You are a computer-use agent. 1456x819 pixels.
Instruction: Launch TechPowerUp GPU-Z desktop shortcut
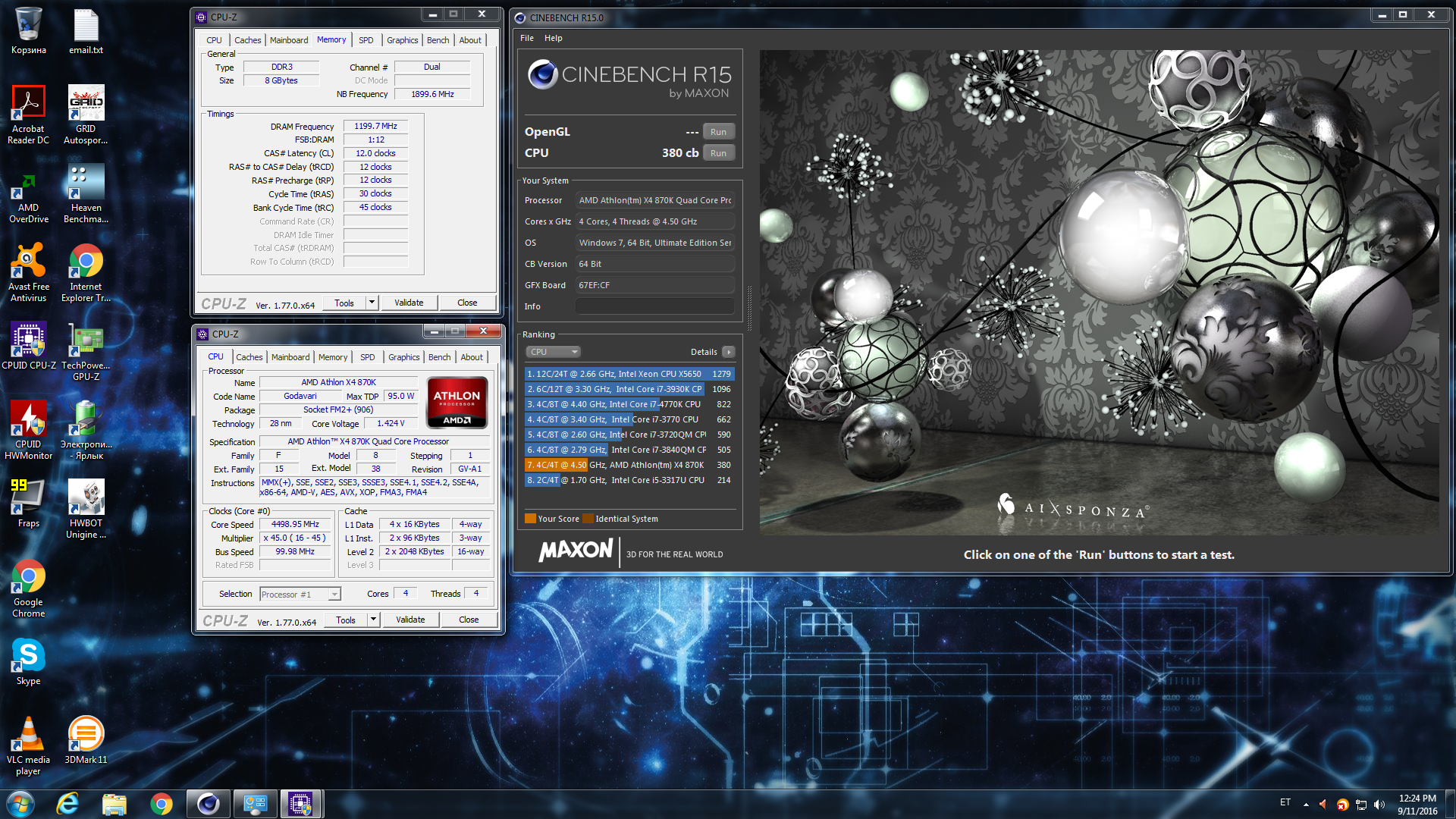click(x=86, y=352)
